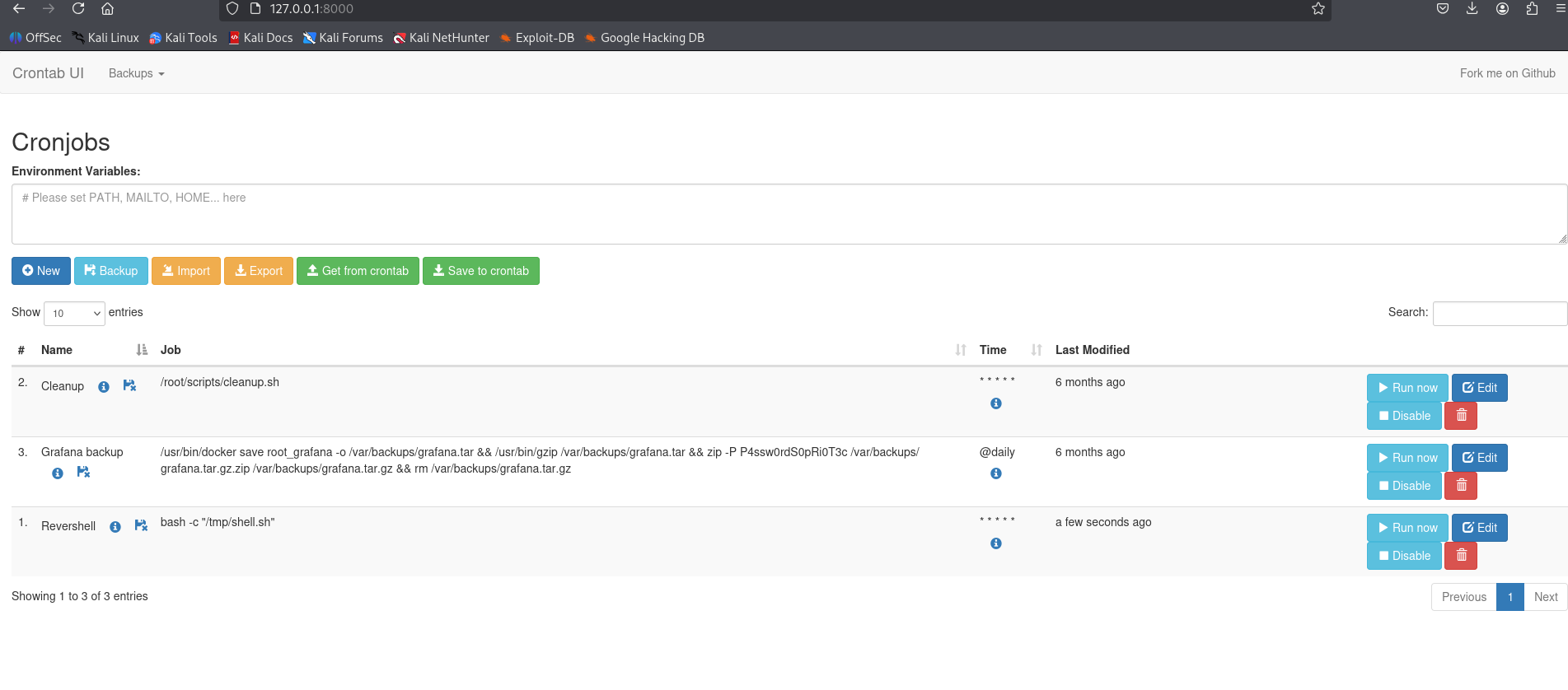Reload the page in the browser
The width and height of the screenshot is (1568, 690).
[x=78, y=9]
